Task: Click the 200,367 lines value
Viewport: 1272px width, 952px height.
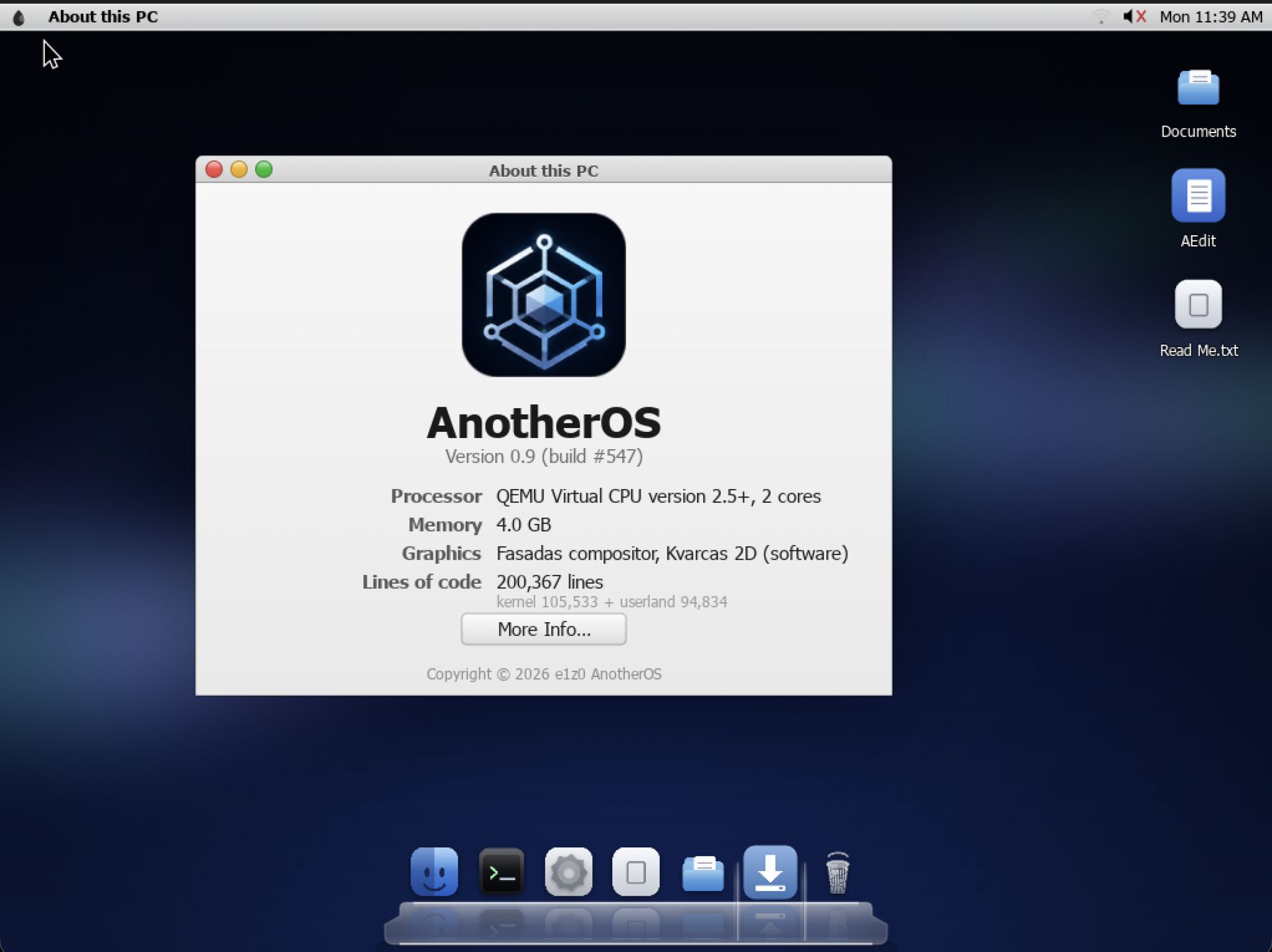Action: [x=550, y=582]
